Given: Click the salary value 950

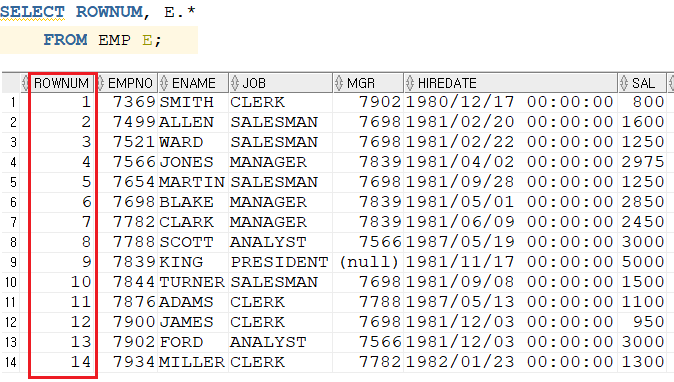Looking at the screenshot, I should pos(642,322).
